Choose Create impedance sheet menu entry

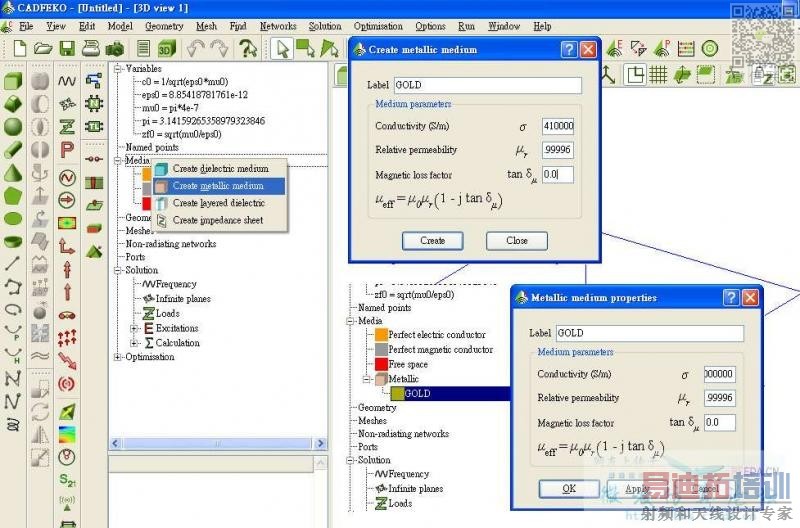[x=220, y=220]
